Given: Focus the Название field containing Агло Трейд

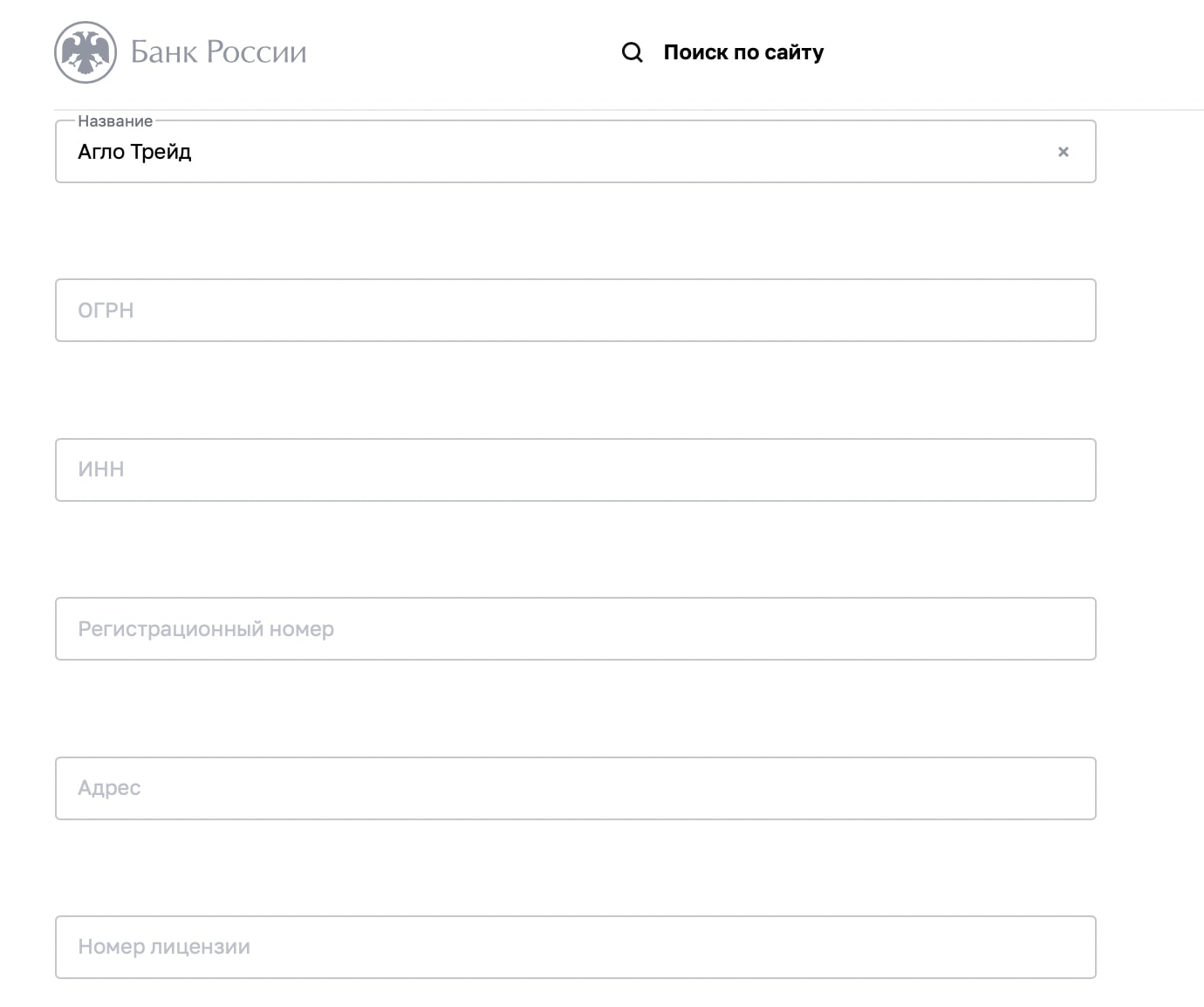Looking at the screenshot, I should coord(576,151).
